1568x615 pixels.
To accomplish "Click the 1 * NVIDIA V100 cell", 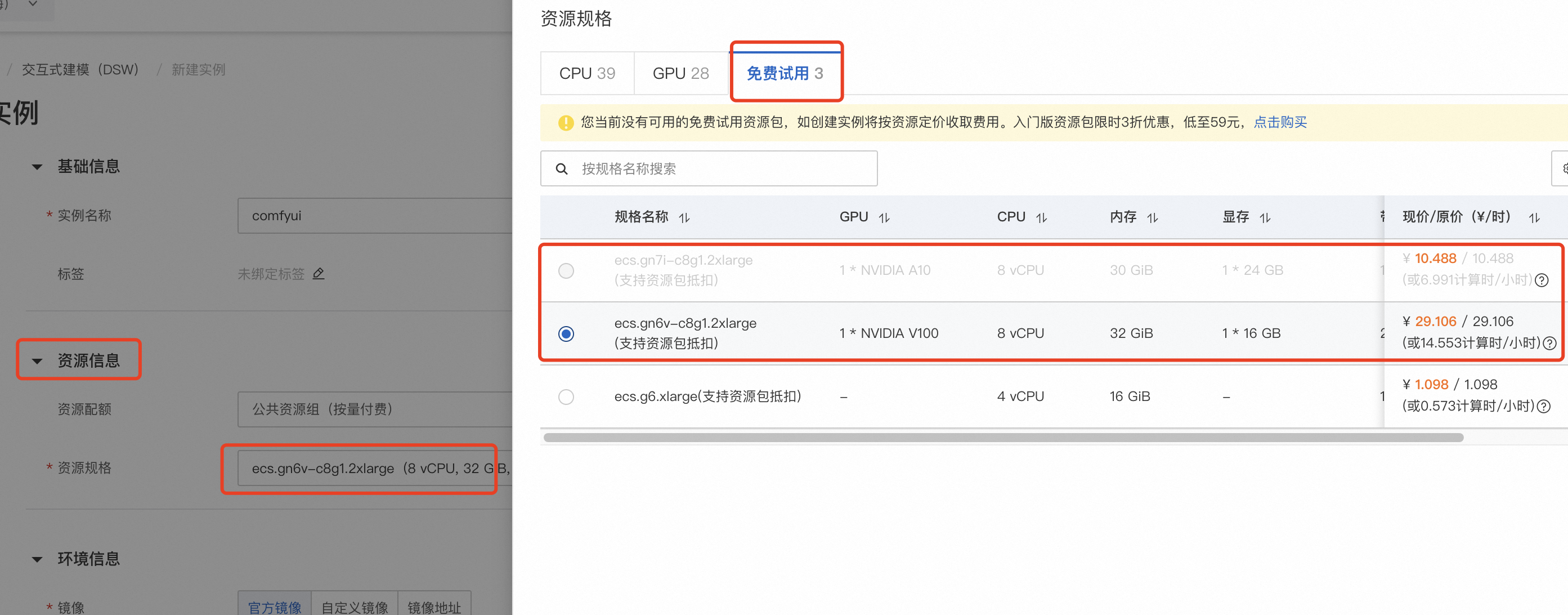I will 889,333.
